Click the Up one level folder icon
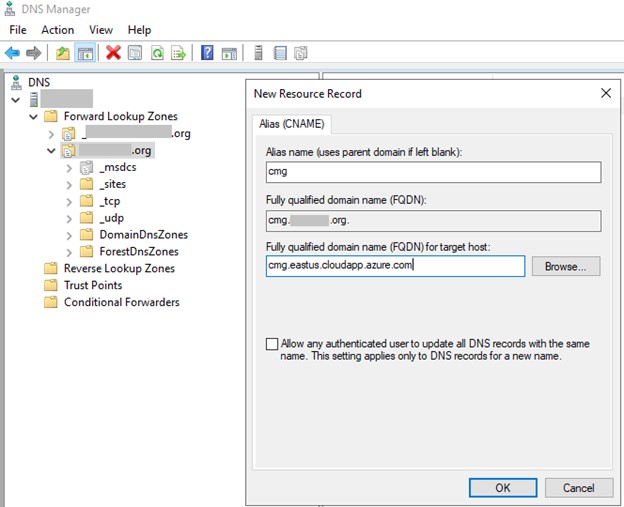Image resolution: width=624 pixels, height=507 pixels. [x=62, y=53]
